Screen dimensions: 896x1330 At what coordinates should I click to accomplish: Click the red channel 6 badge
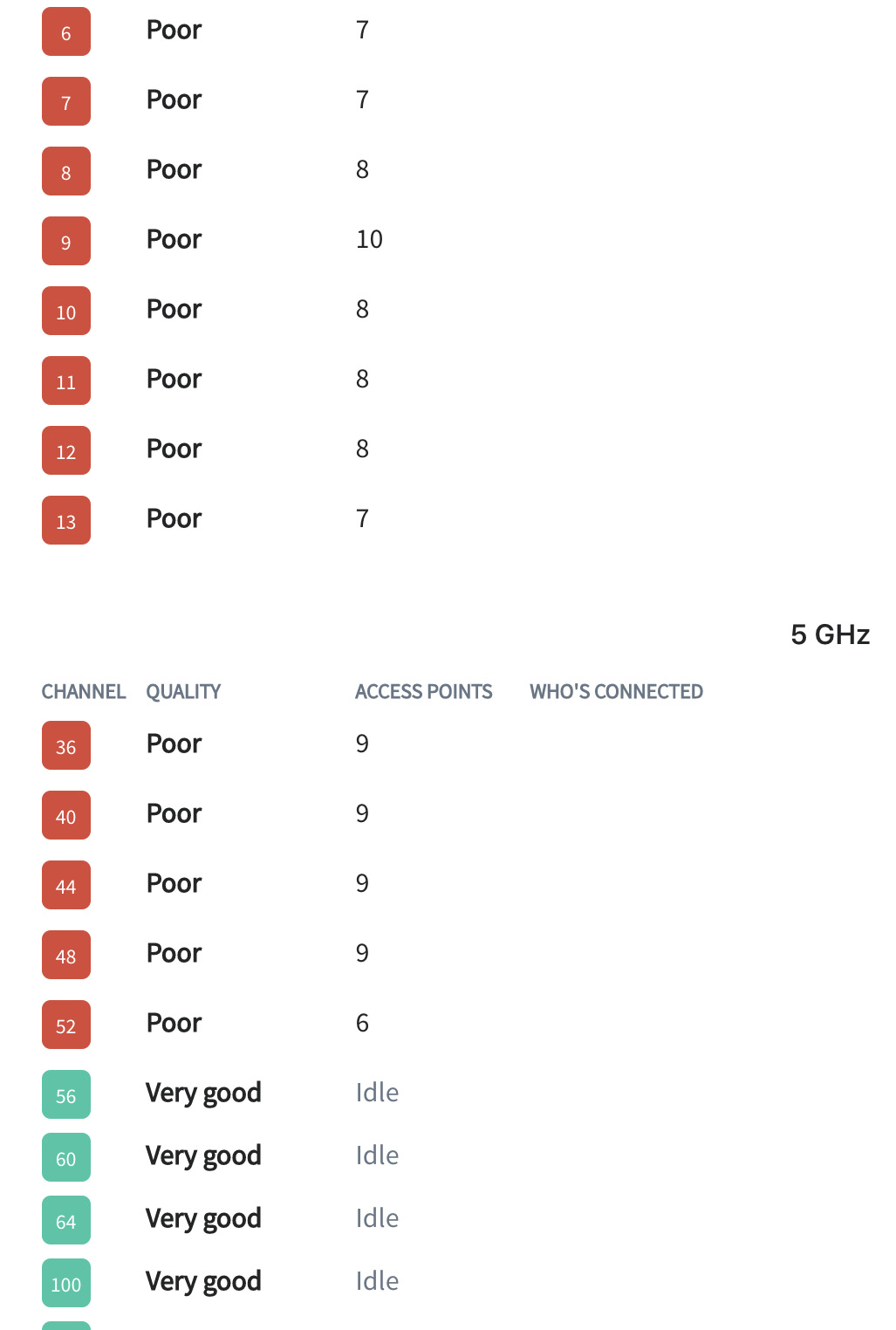pos(66,31)
